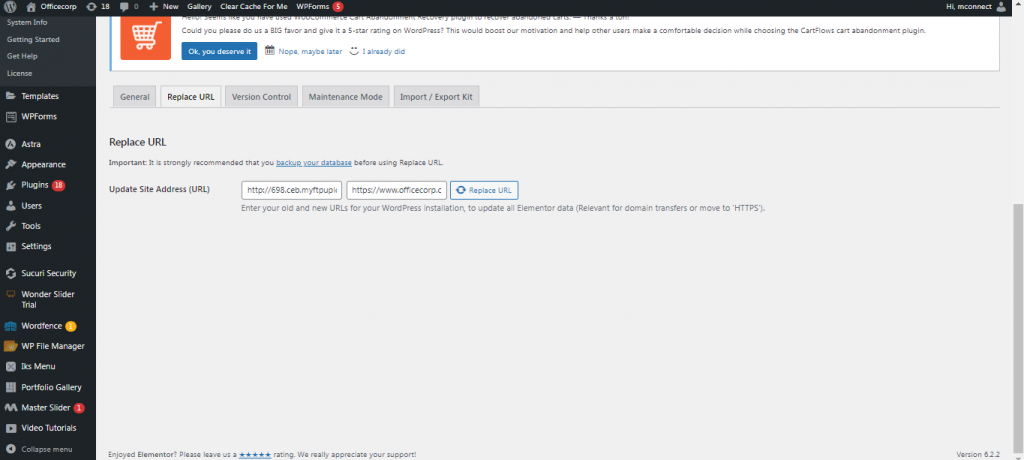Follow the 'backup your database' link

pos(315,162)
